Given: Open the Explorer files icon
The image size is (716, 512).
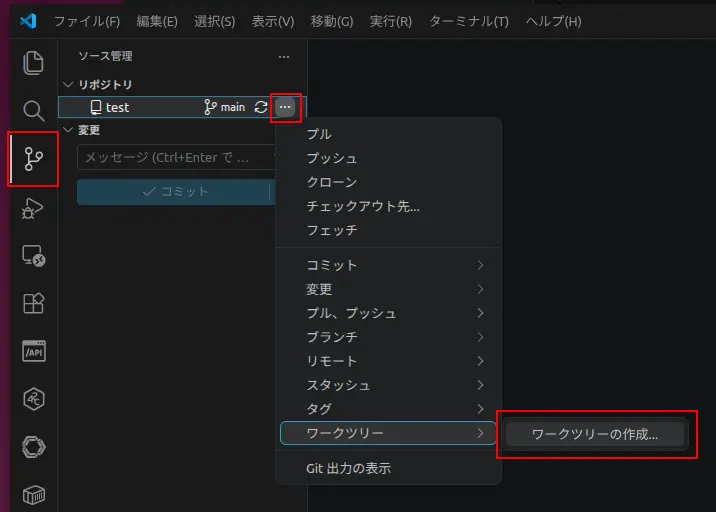Looking at the screenshot, I should point(33,63).
